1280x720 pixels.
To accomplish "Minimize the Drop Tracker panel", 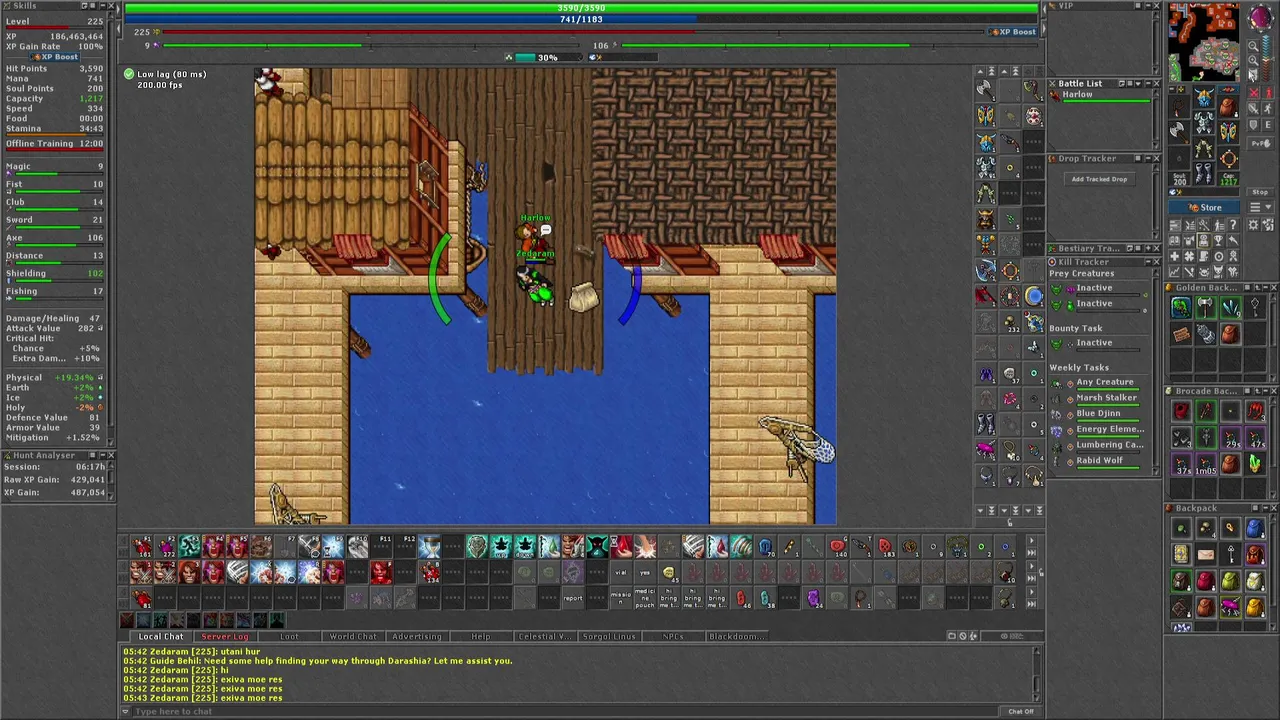I will point(1148,158).
